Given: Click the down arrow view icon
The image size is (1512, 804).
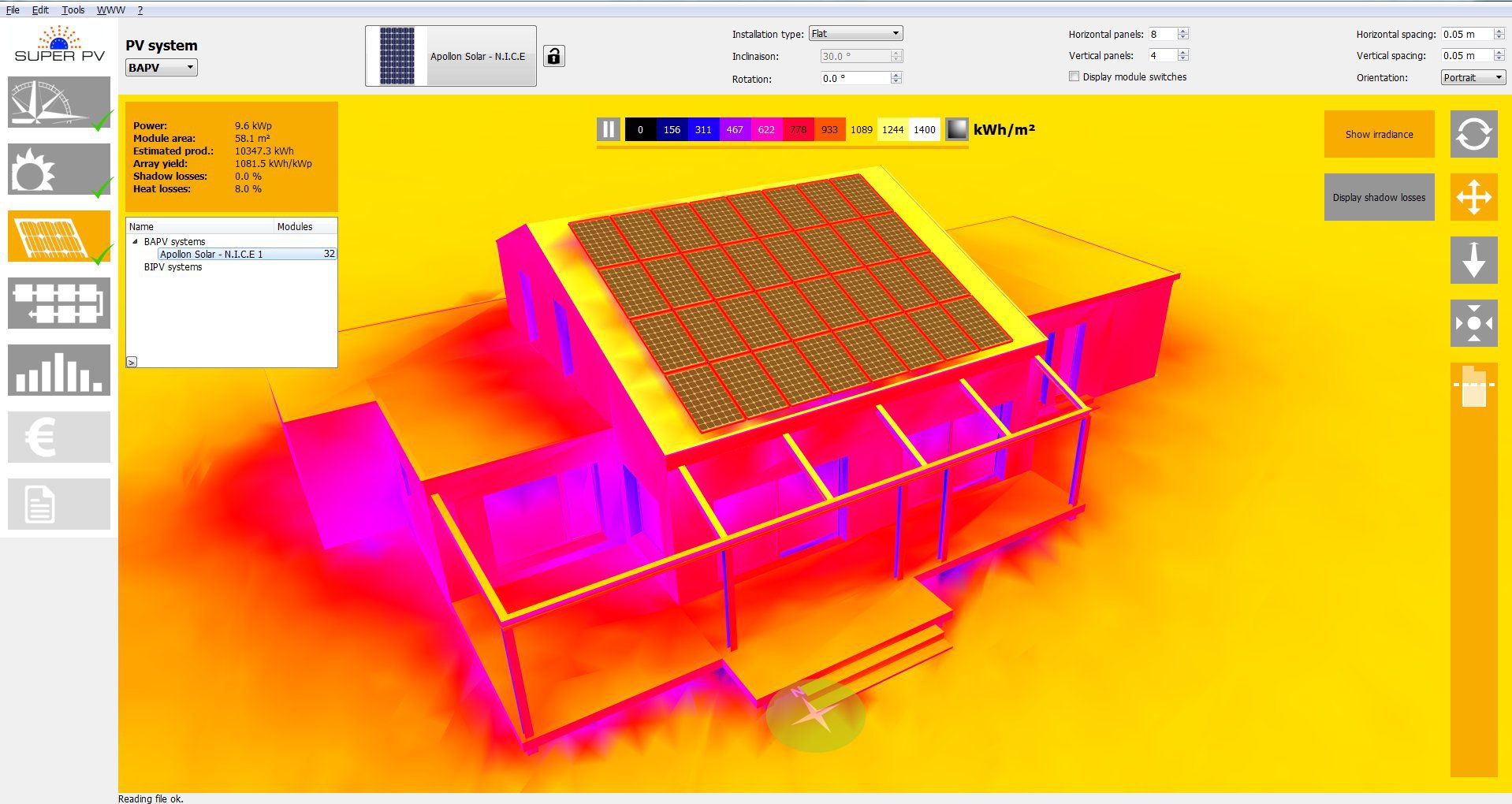Looking at the screenshot, I should tap(1473, 260).
